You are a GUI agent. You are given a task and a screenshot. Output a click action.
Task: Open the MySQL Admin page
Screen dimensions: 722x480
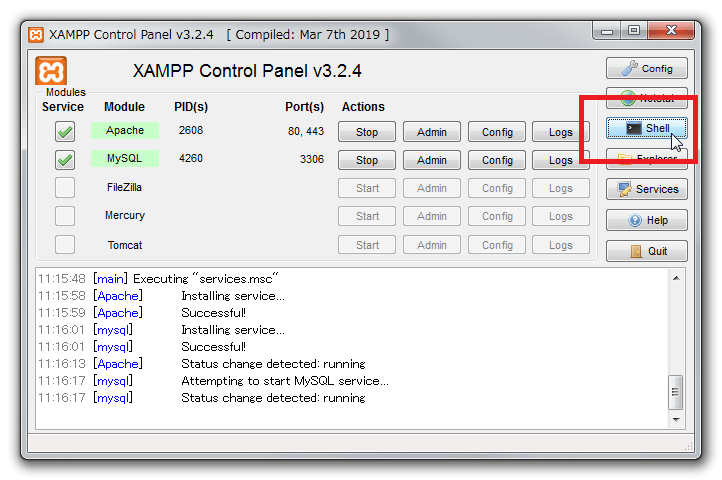tap(432, 160)
